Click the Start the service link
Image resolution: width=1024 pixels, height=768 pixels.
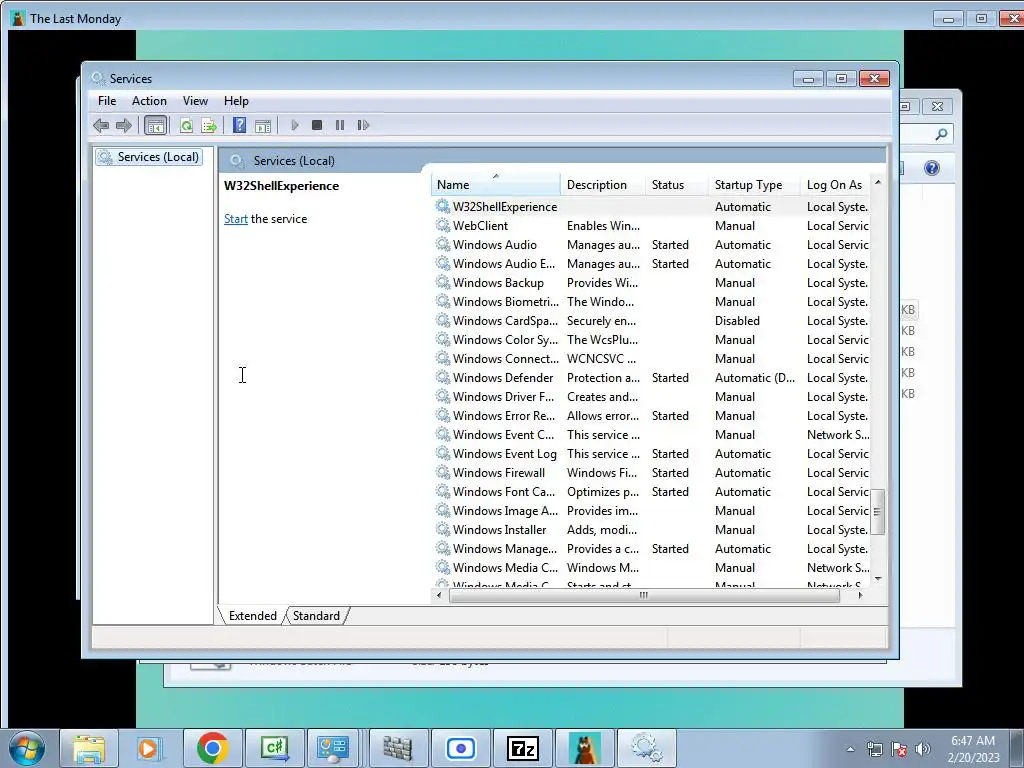click(236, 219)
